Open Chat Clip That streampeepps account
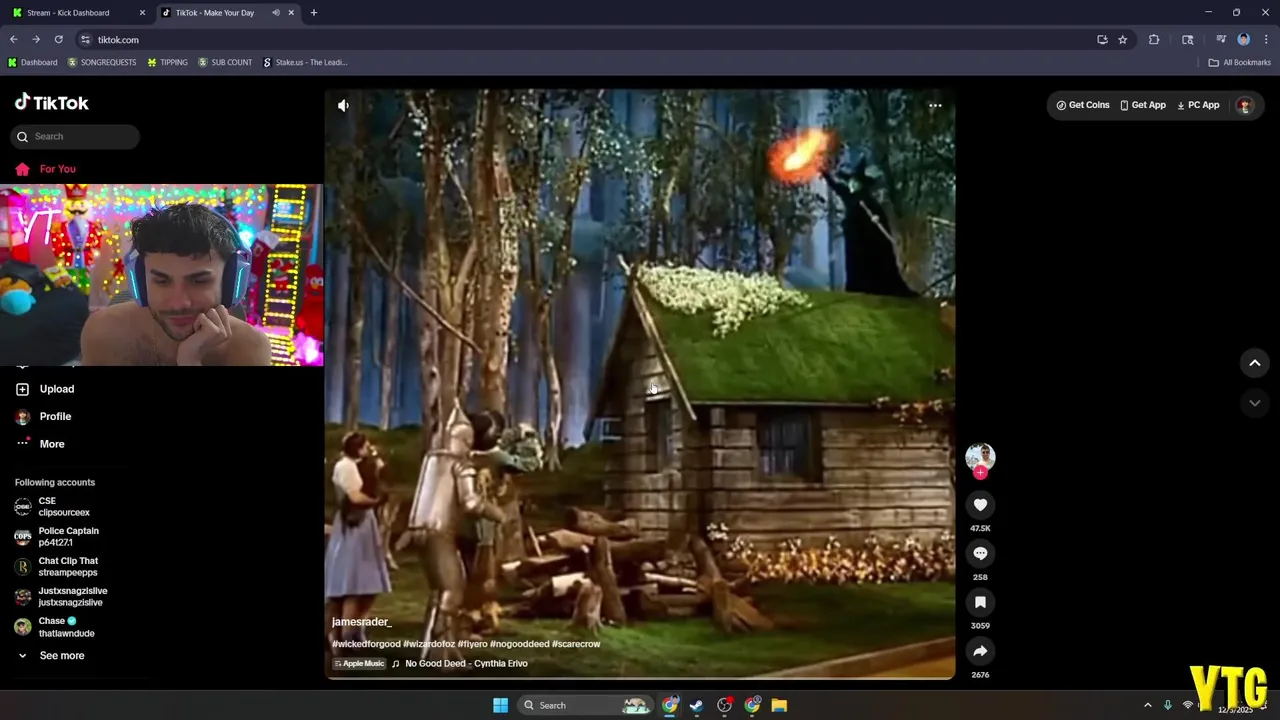The height and width of the screenshot is (720, 1280). pyautogui.click(x=57, y=567)
